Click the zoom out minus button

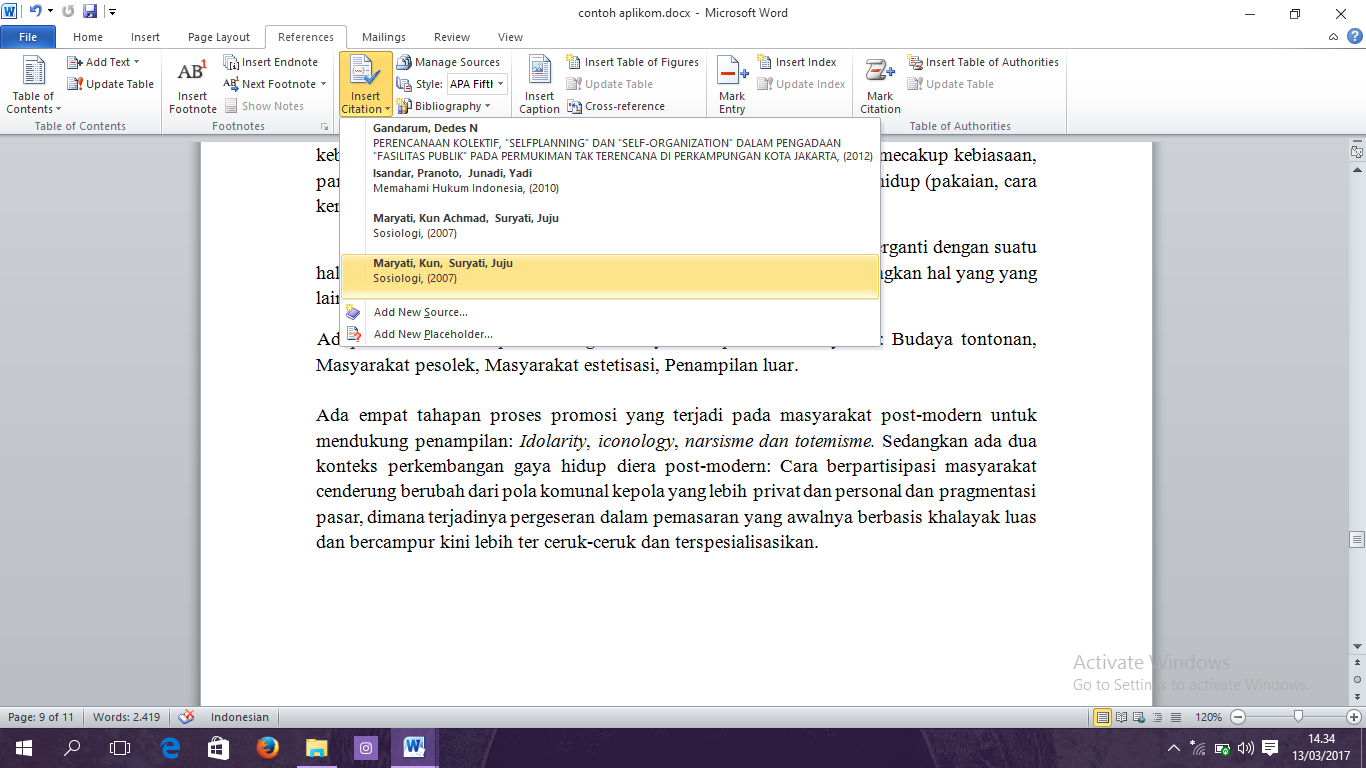[1238, 717]
